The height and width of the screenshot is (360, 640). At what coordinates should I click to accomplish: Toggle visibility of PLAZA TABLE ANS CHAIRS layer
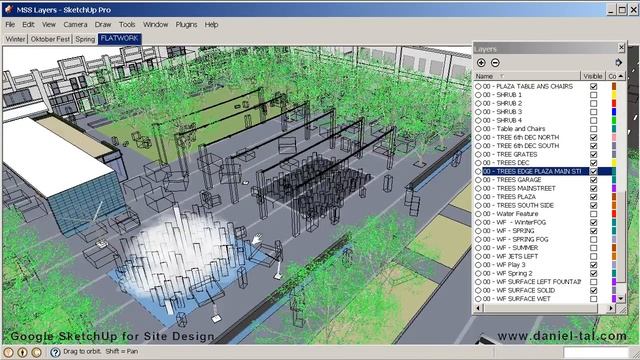point(593,86)
